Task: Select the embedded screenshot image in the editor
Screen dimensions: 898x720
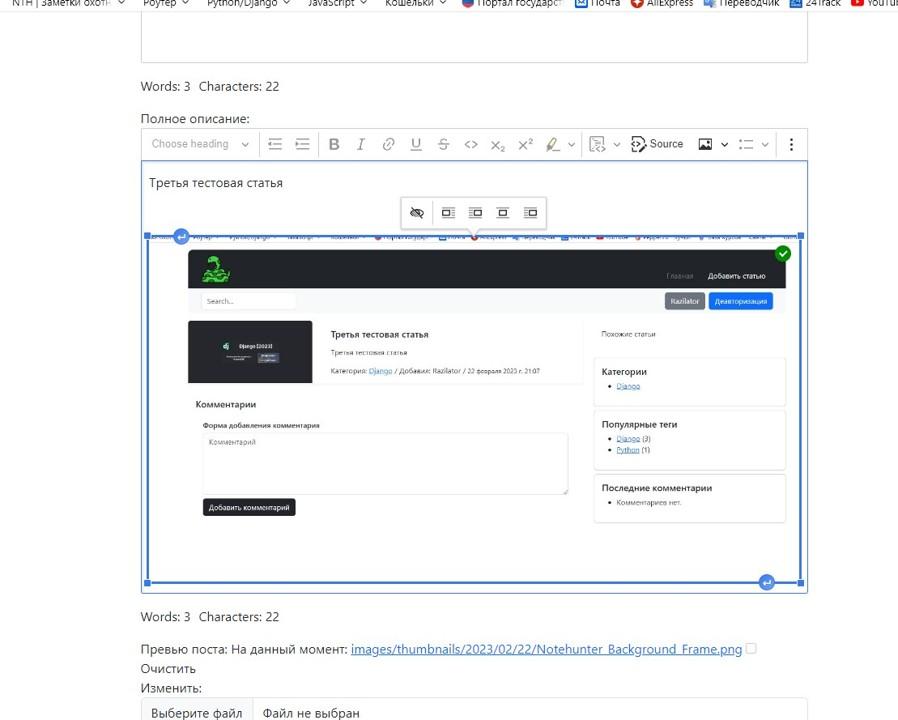Action: [x=474, y=410]
